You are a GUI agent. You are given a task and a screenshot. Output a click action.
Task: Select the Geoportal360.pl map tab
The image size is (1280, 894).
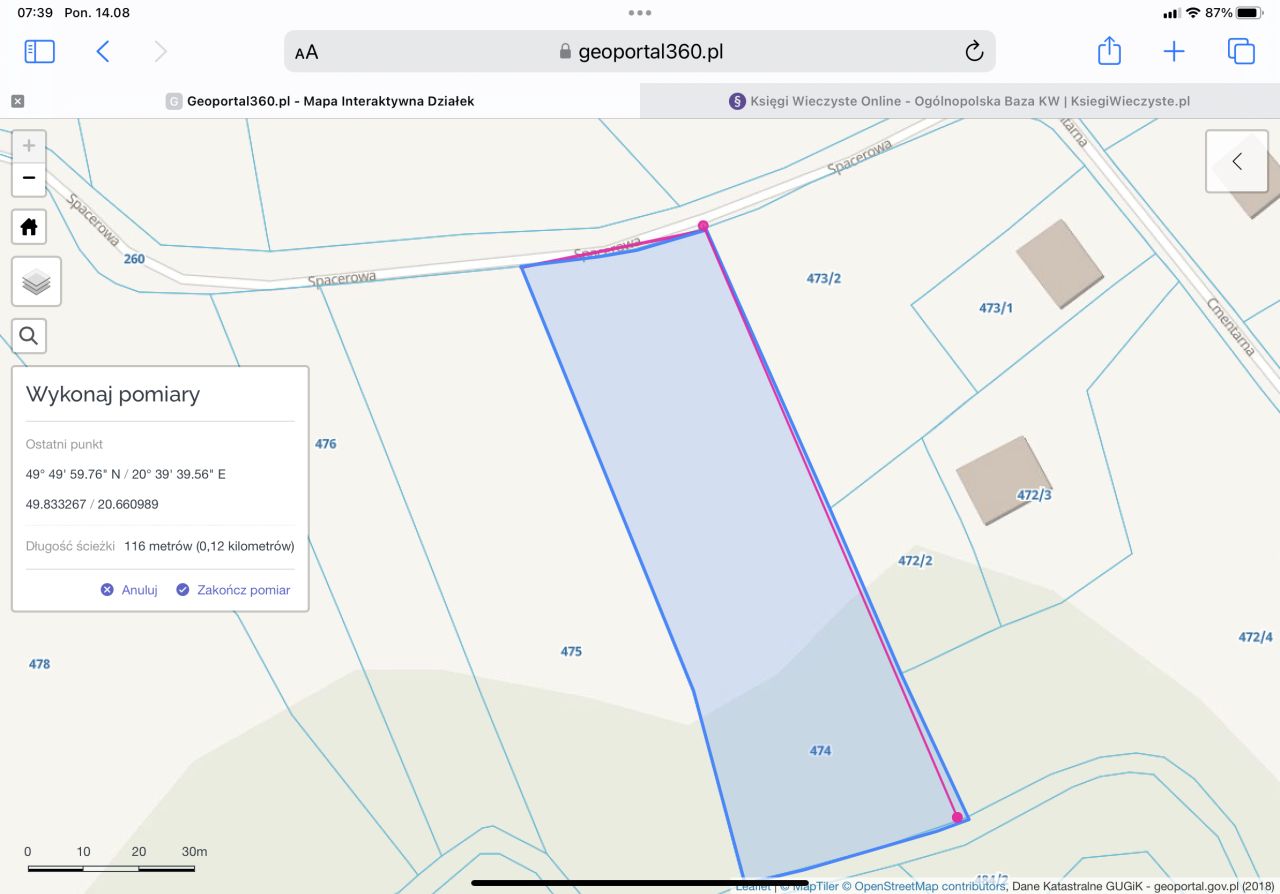click(x=320, y=100)
